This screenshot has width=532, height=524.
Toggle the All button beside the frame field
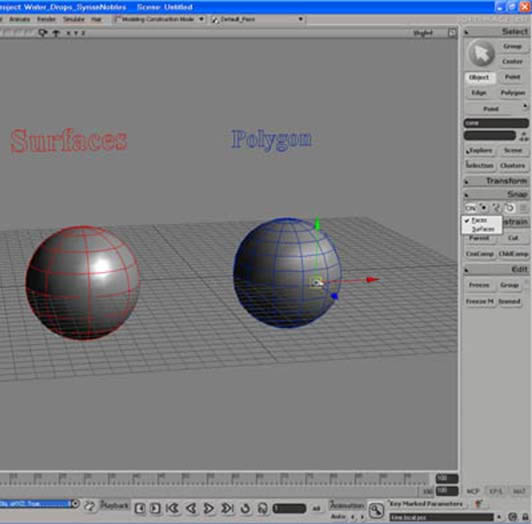pos(317,508)
